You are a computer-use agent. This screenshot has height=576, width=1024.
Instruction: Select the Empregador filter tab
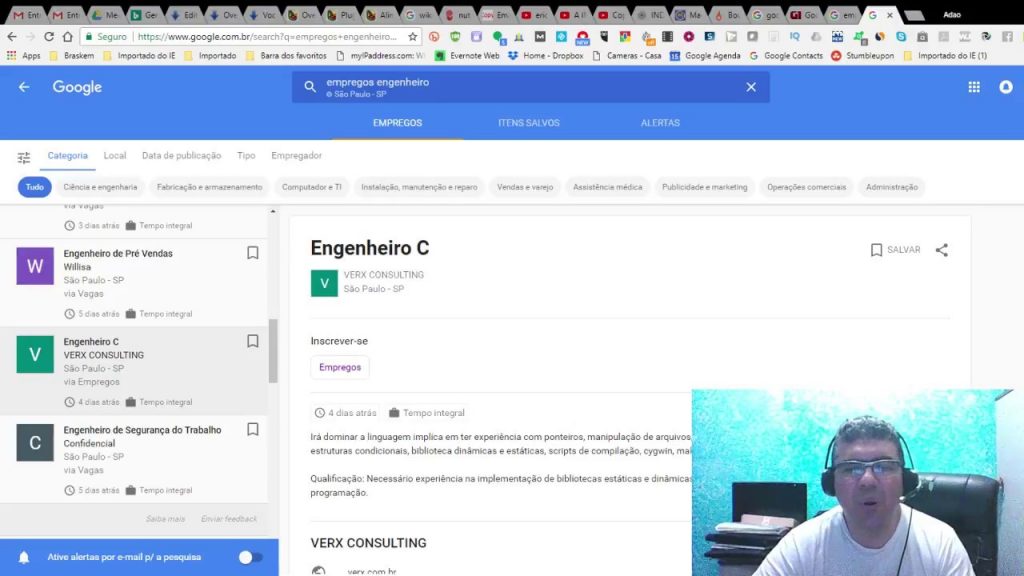coord(296,155)
